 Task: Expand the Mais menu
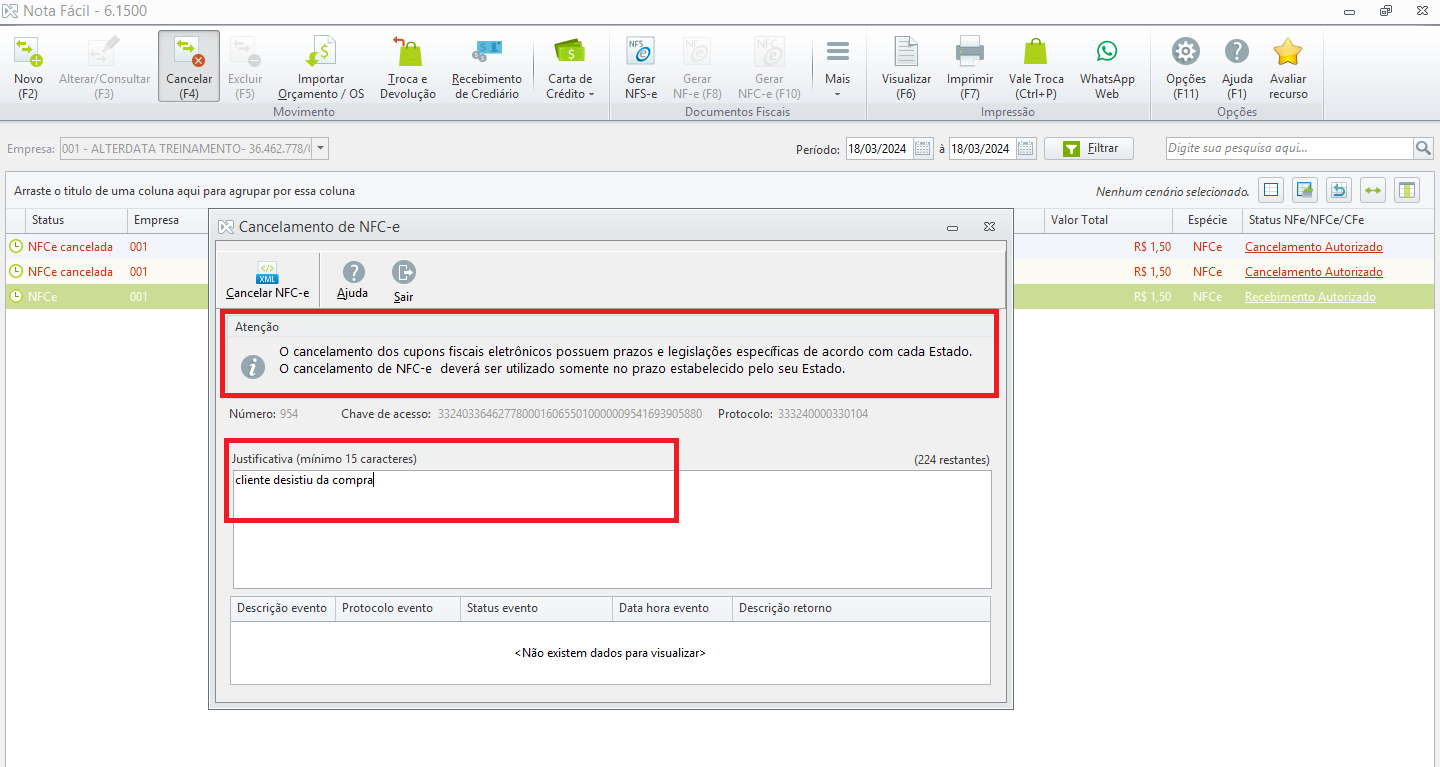coord(837,67)
